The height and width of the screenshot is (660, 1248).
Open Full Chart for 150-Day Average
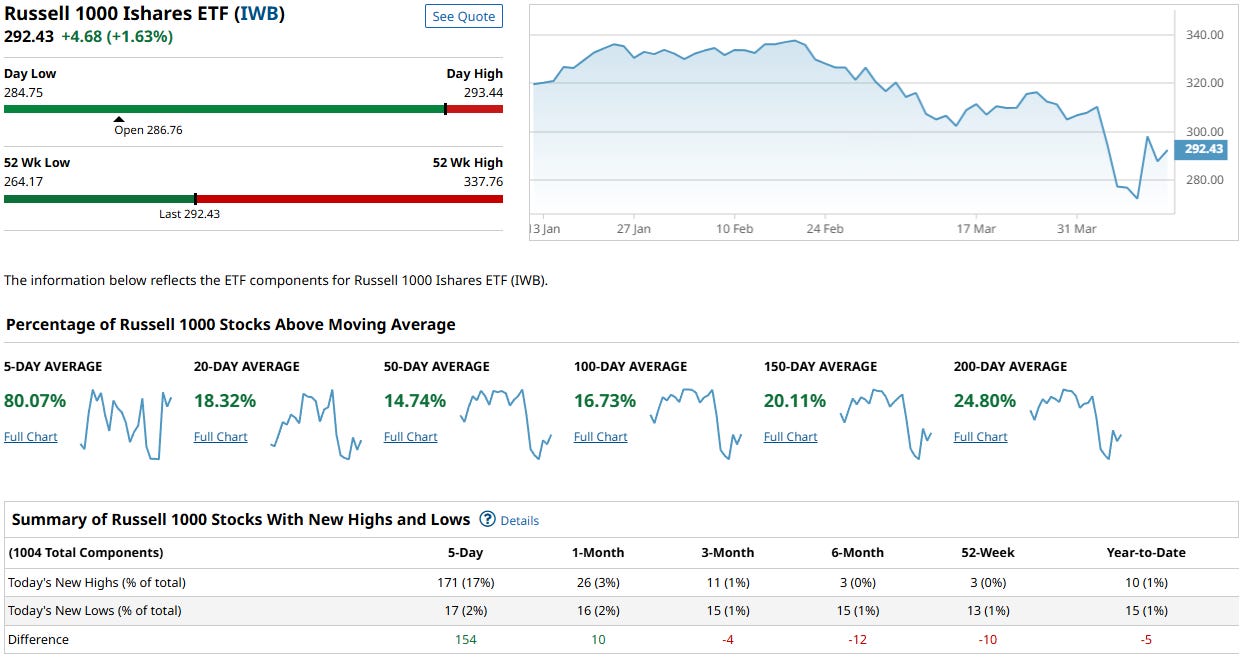point(791,437)
